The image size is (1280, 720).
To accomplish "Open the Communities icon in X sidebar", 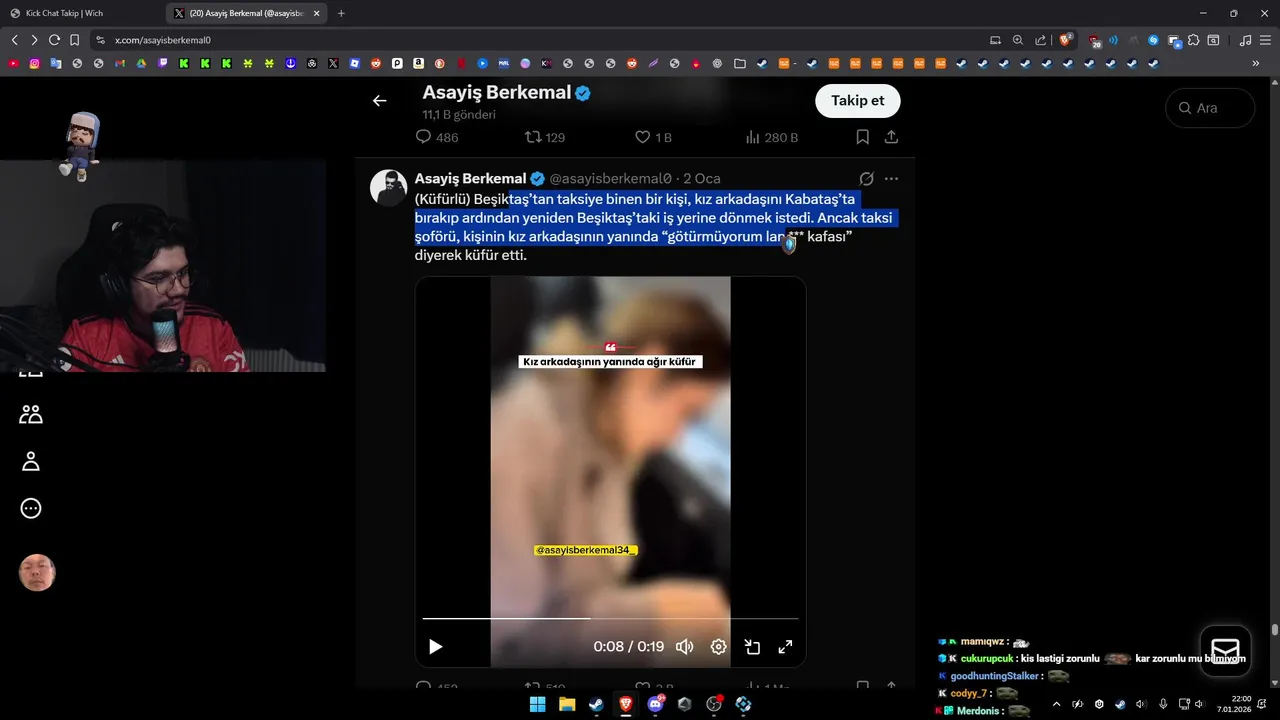I will pos(31,414).
